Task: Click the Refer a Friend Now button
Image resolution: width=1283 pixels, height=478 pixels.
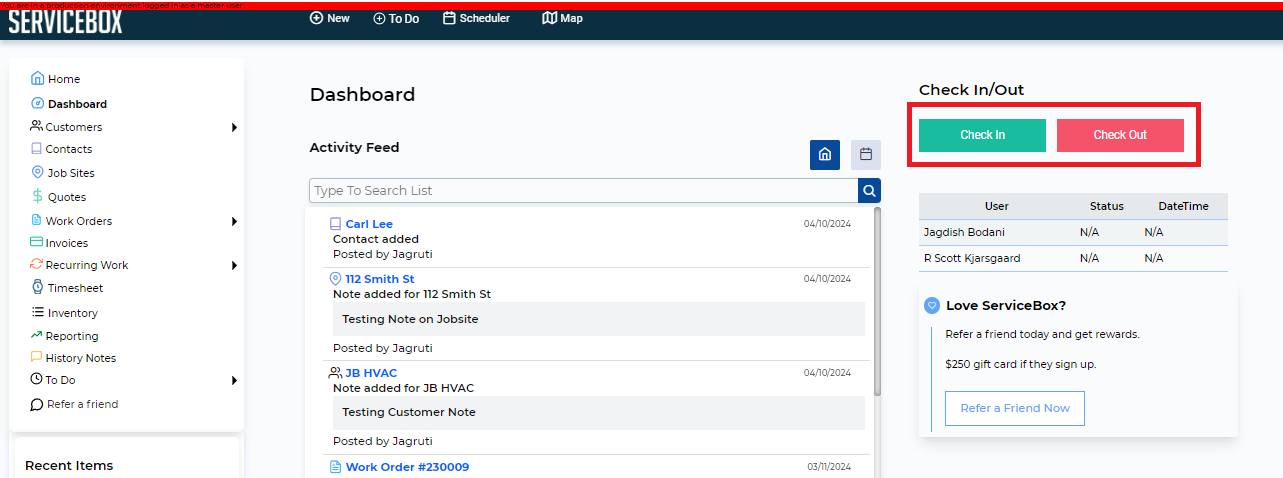Action: click(1015, 408)
